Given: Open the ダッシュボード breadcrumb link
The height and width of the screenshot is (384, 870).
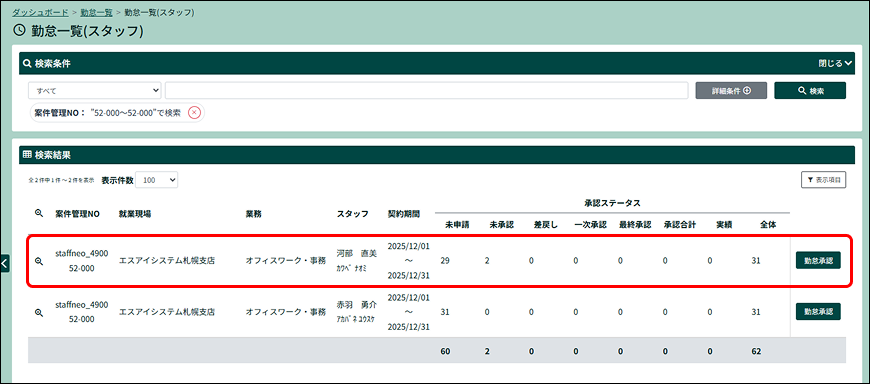Looking at the screenshot, I should [x=41, y=12].
